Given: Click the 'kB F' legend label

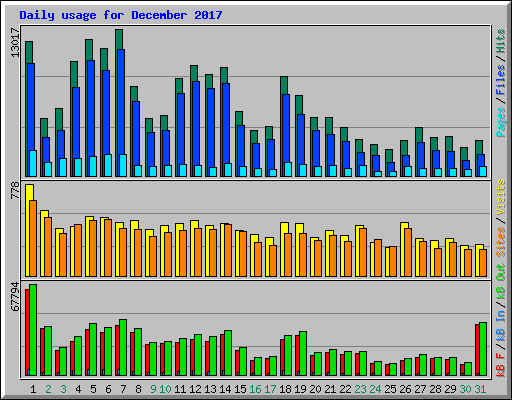Looking at the screenshot, I should click(x=501, y=365).
